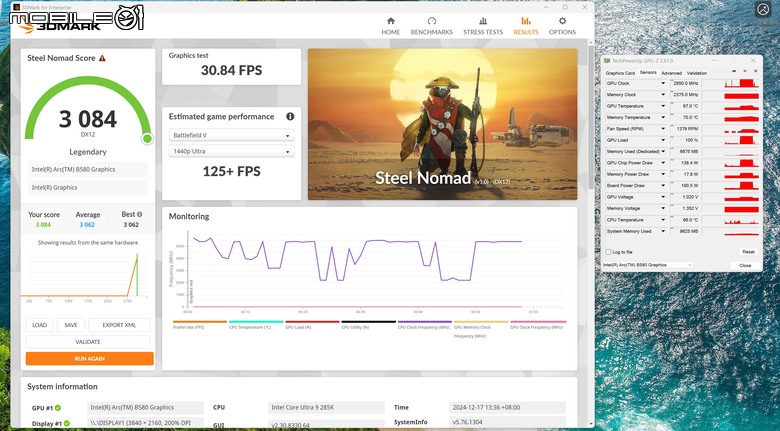
Task: Open GPU selector dropdown in GPU-Z footer
Action: (647, 265)
